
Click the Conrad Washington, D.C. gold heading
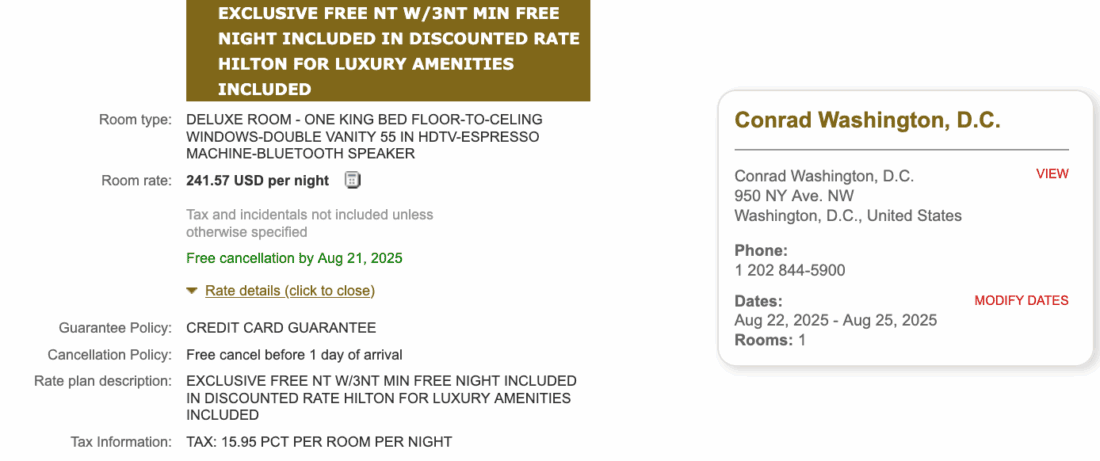(867, 120)
